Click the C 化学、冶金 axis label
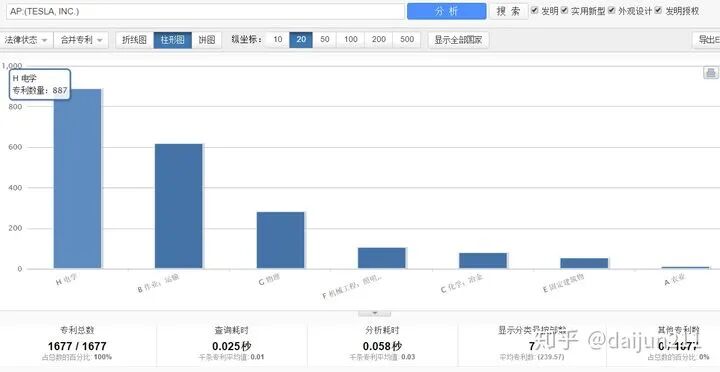The width and height of the screenshot is (720, 372). [x=461, y=284]
